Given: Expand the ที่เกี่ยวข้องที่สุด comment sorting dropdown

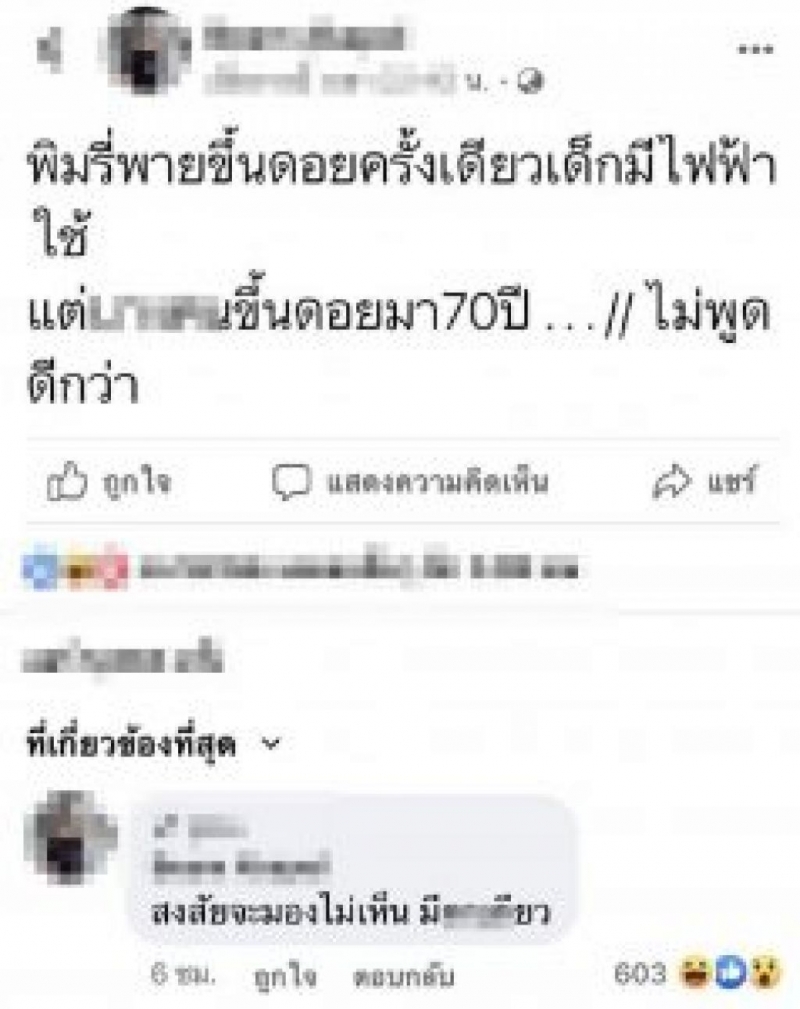Looking at the screenshot, I should (153, 744).
